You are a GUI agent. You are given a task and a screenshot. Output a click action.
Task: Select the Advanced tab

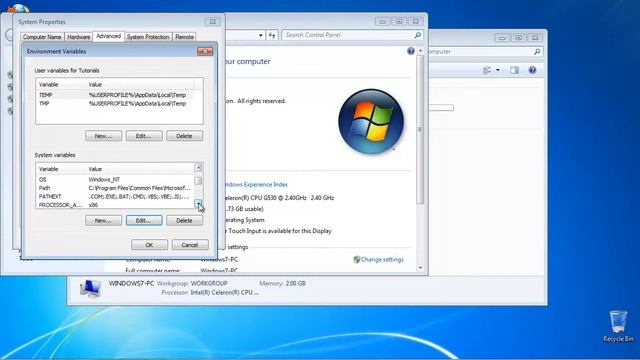(x=109, y=36)
